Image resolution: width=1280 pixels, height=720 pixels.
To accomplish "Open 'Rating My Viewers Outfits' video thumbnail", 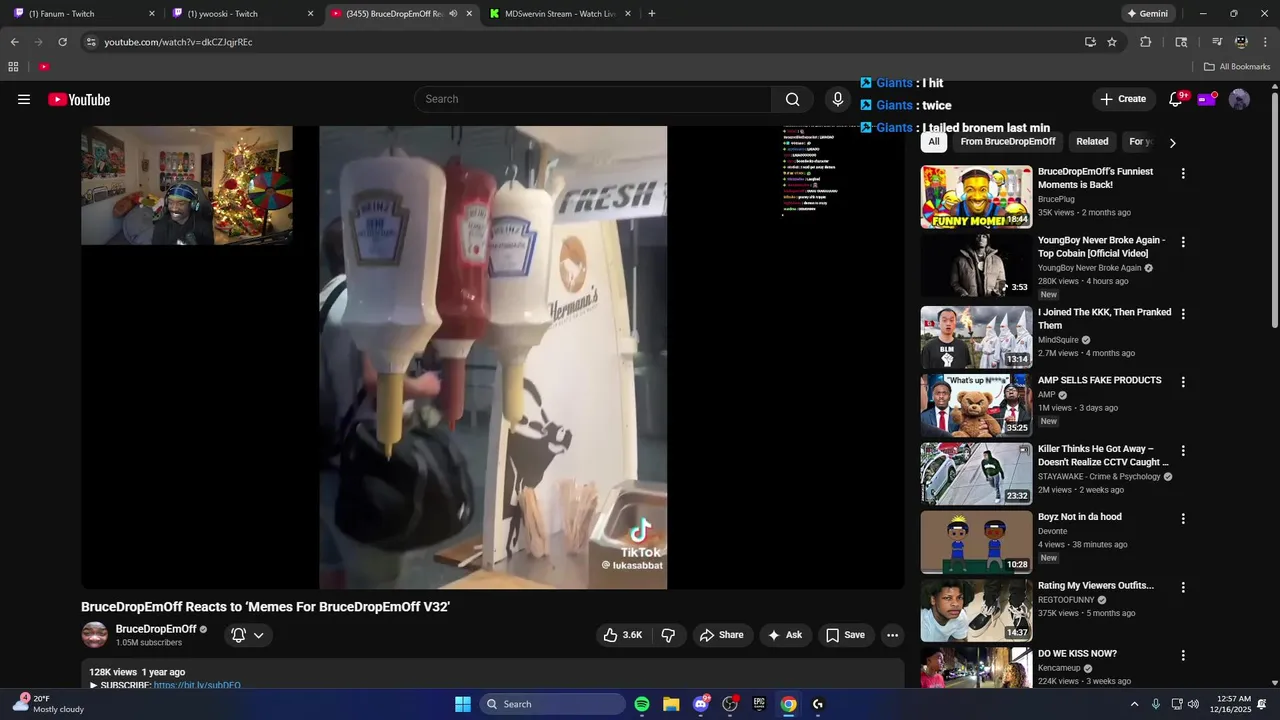I will pos(976,611).
